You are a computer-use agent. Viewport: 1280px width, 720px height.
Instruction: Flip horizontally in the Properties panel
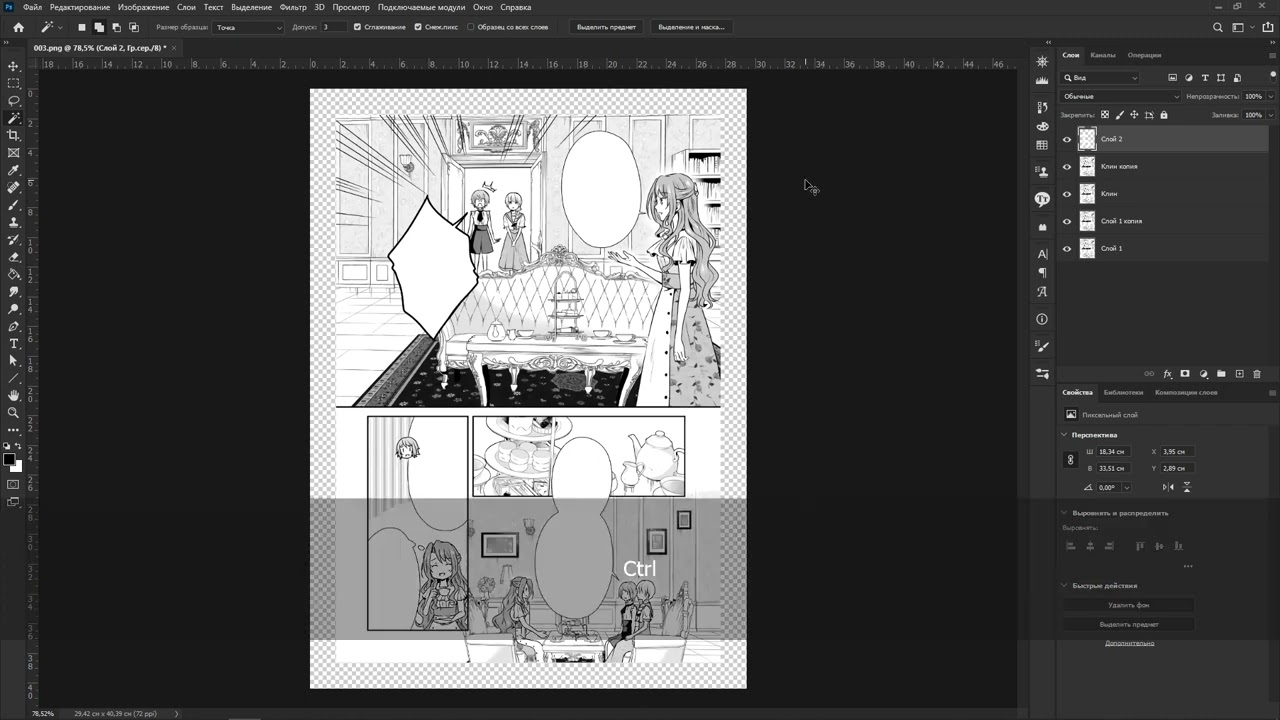(1169, 487)
